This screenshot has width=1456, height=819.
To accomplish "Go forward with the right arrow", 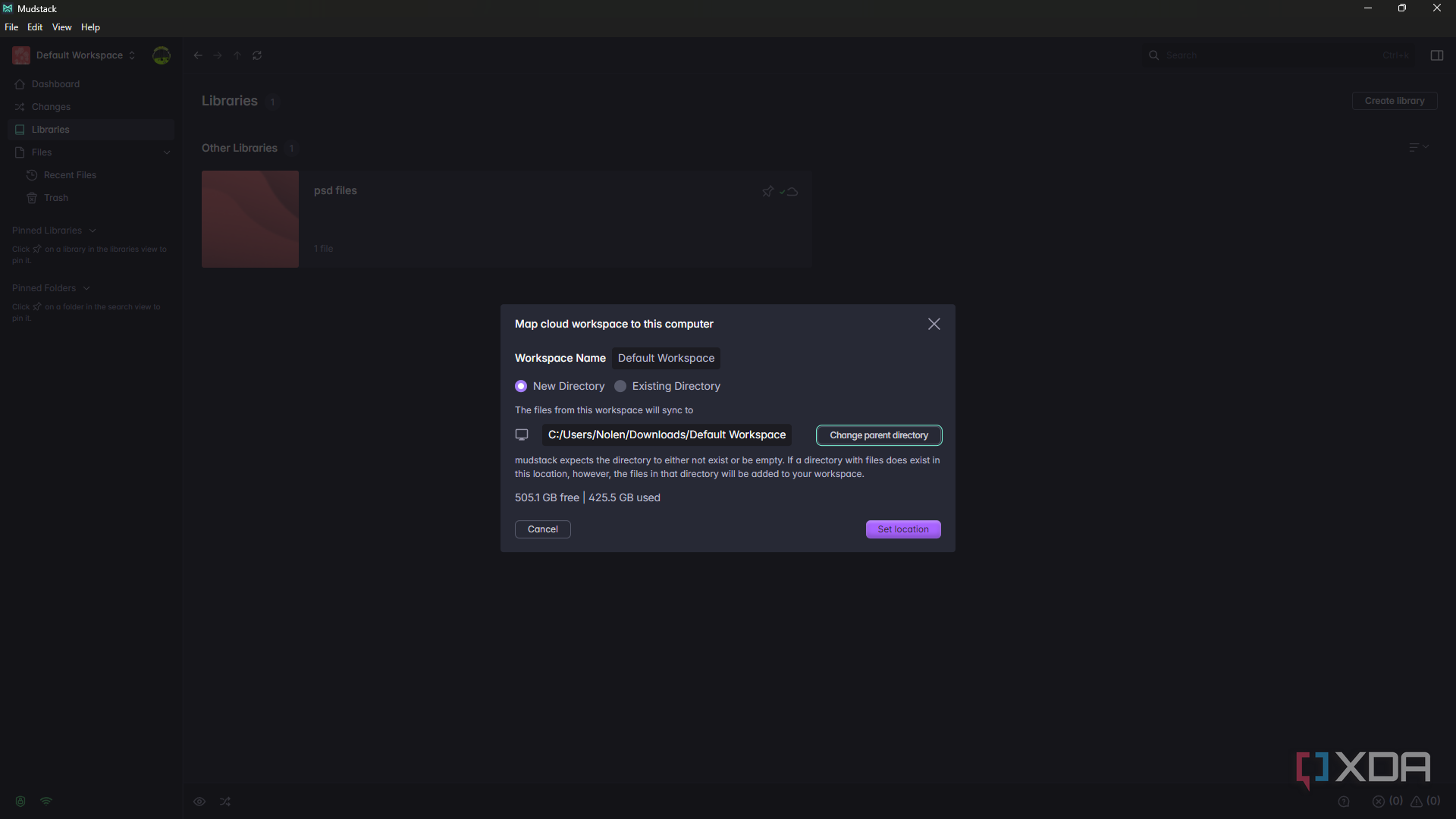I will click(218, 55).
